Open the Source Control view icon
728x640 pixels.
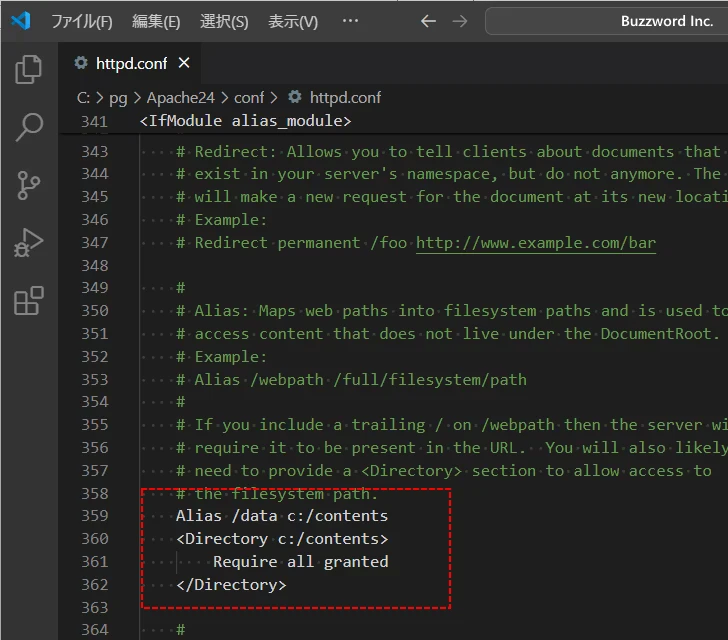coord(29,185)
